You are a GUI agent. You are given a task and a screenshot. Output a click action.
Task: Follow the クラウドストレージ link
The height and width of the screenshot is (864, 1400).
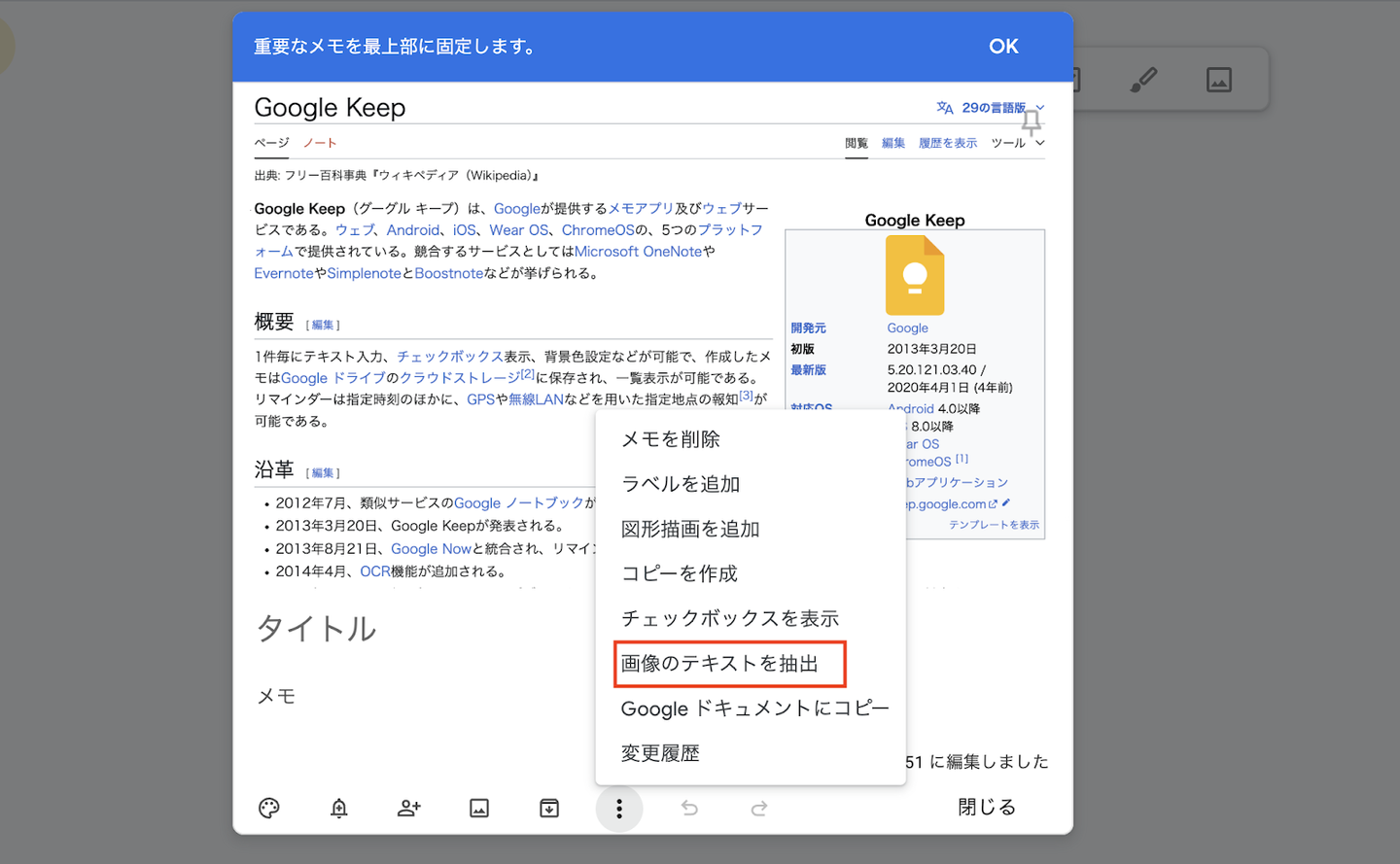(460, 378)
